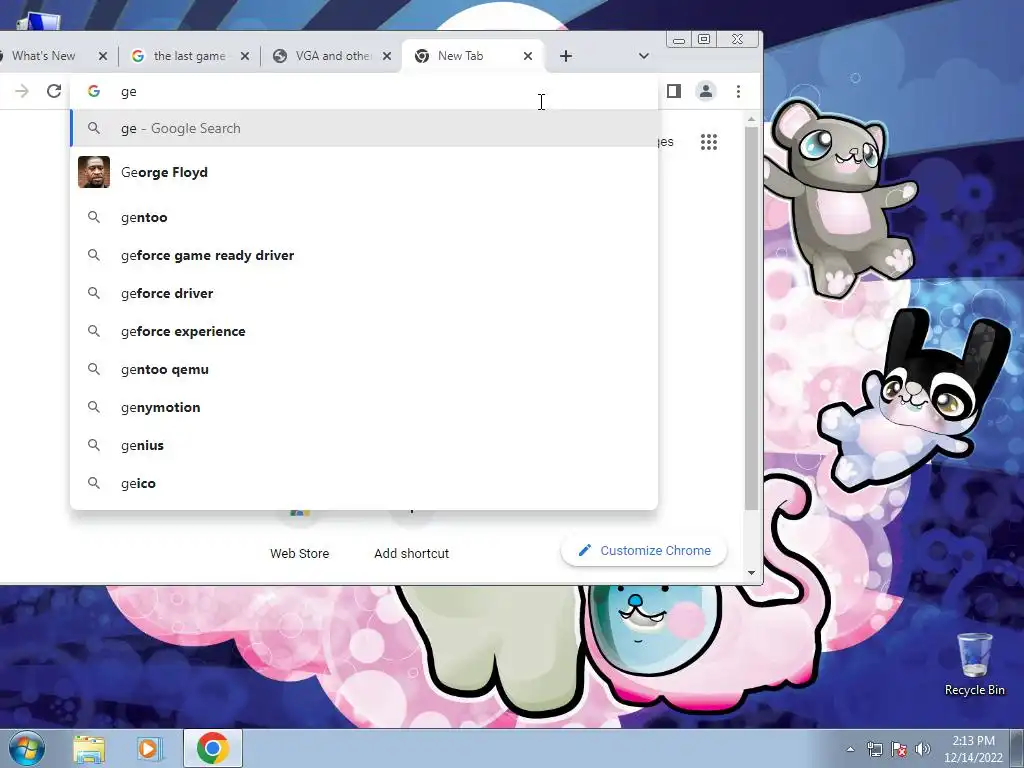The width and height of the screenshot is (1024, 768).
Task: Click the page scrollbar down arrow
Action: [x=751, y=573]
